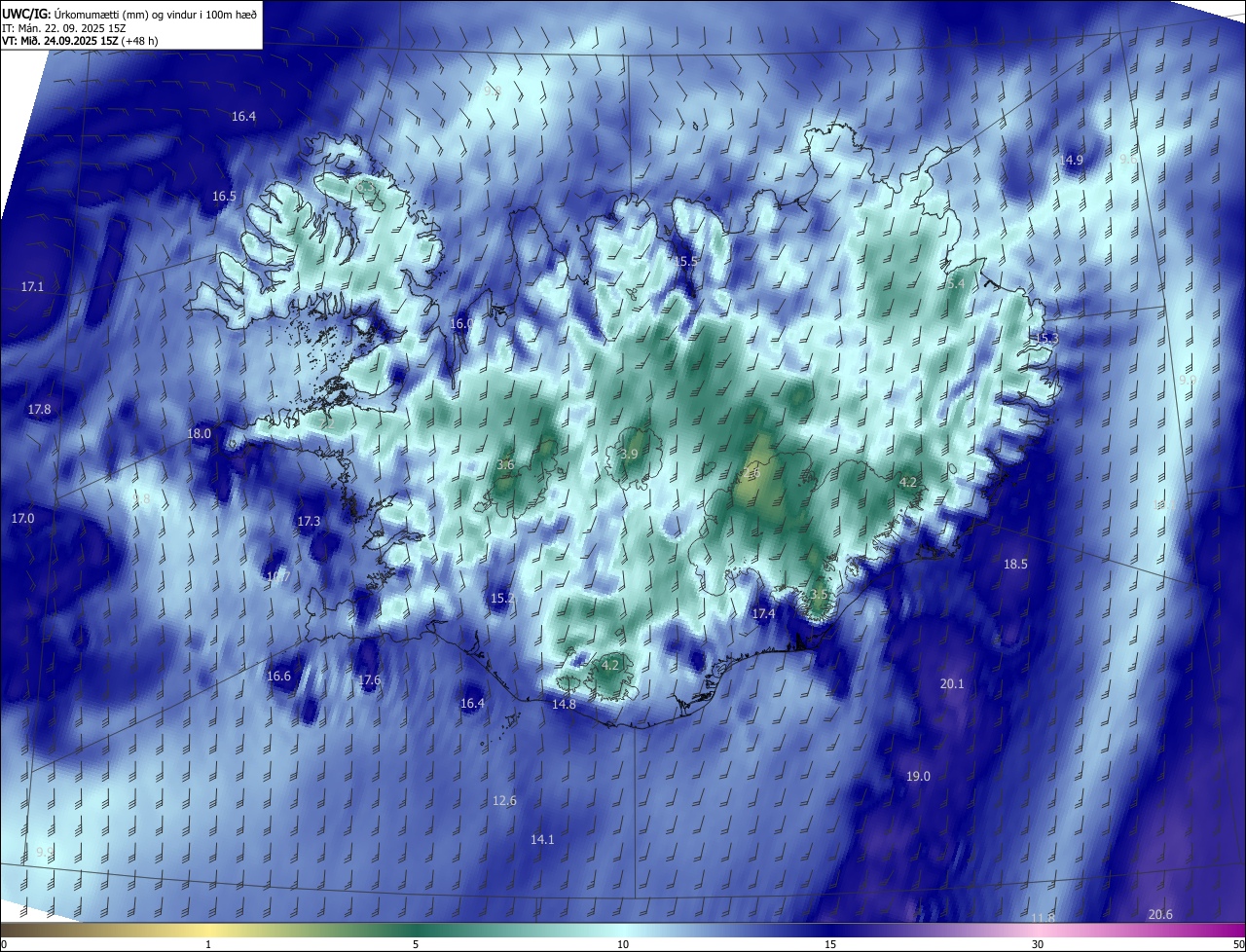
Task: Click the 15.5 value label
Action: pyautogui.click(x=686, y=261)
